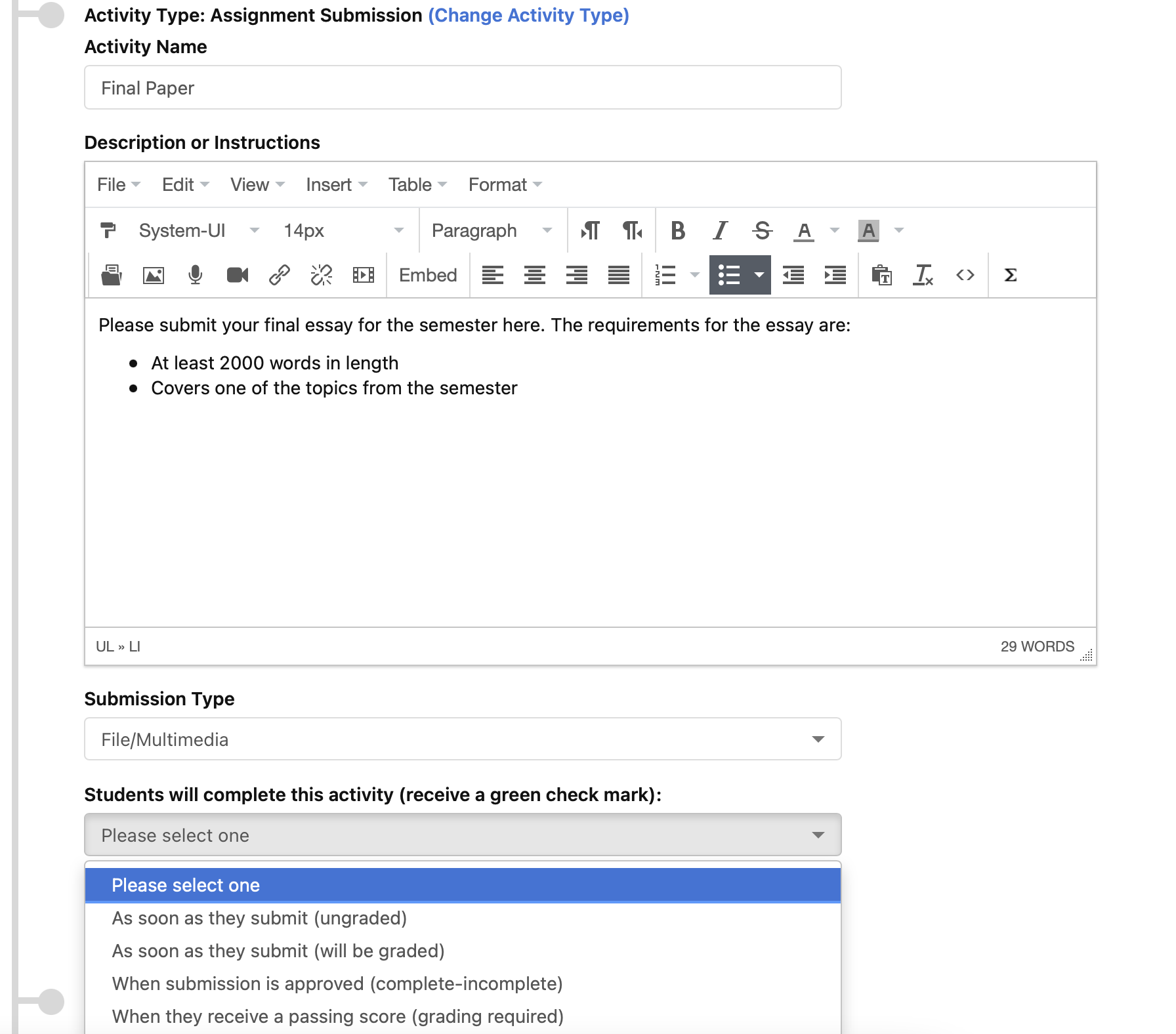
Task: Insert formula with sigma icon
Action: point(1011,275)
